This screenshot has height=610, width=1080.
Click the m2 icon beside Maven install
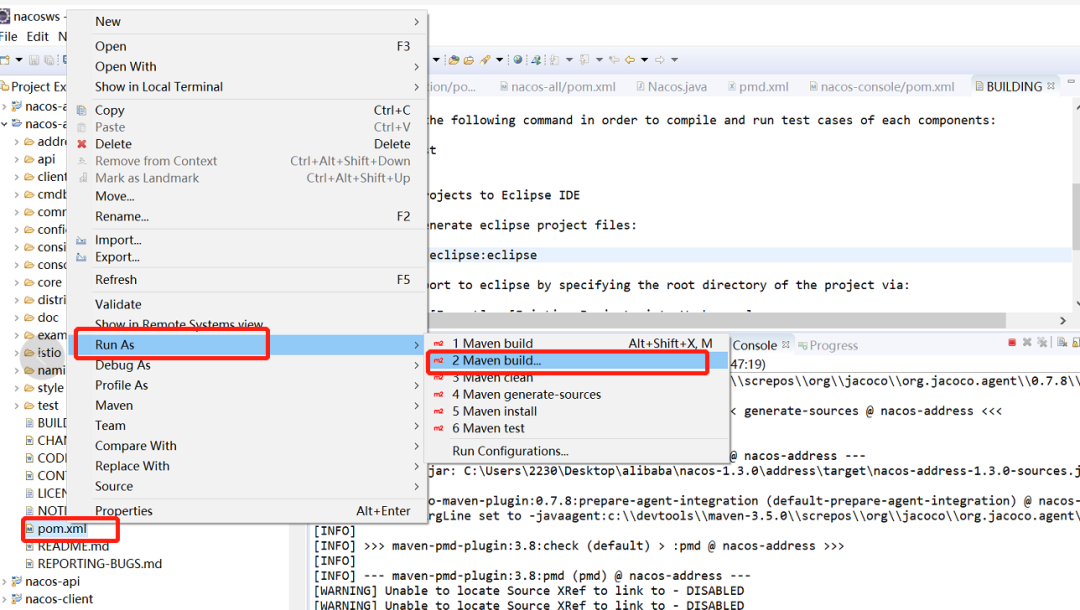coord(438,412)
